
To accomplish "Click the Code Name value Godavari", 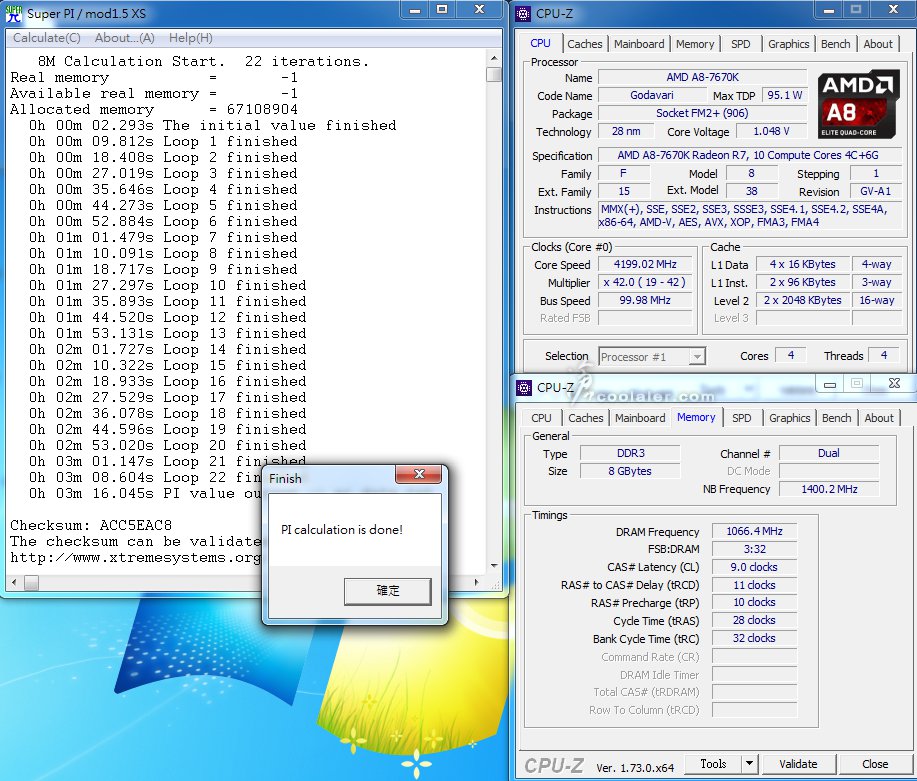I will pyautogui.click(x=651, y=95).
